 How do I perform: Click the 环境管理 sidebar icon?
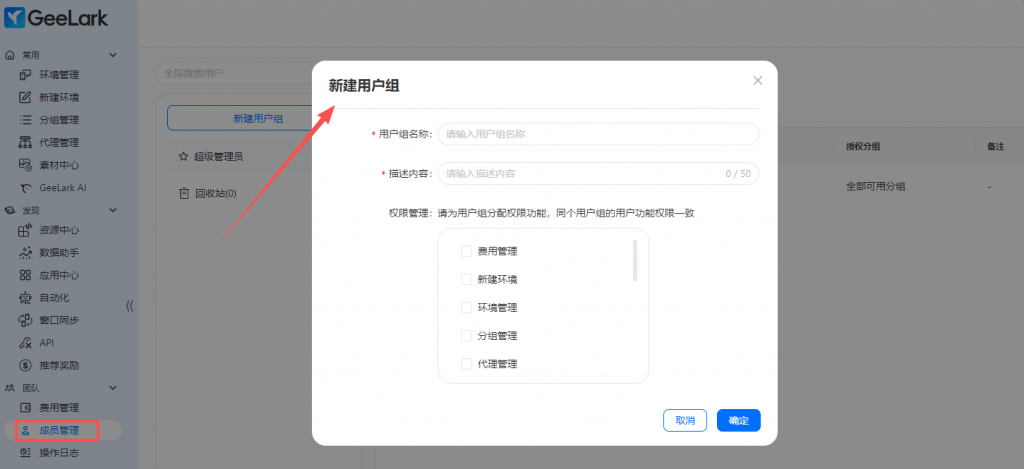[26, 75]
